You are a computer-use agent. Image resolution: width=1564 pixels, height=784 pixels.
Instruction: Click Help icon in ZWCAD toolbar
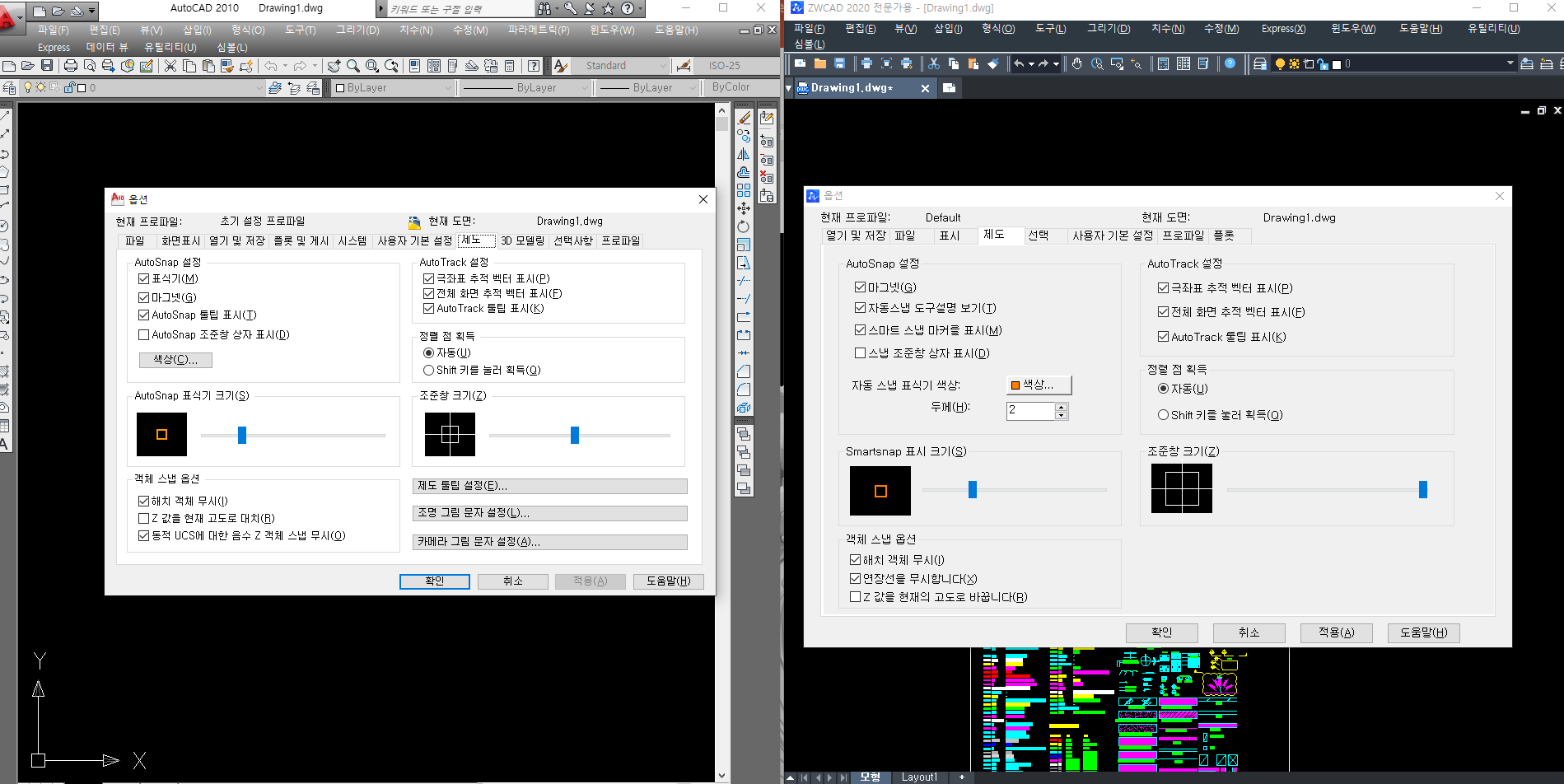[1230, 63]
